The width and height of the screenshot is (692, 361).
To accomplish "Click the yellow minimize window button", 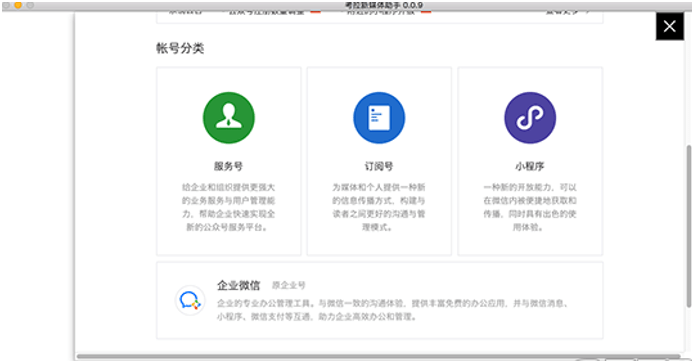I will [x=18, y=5].
